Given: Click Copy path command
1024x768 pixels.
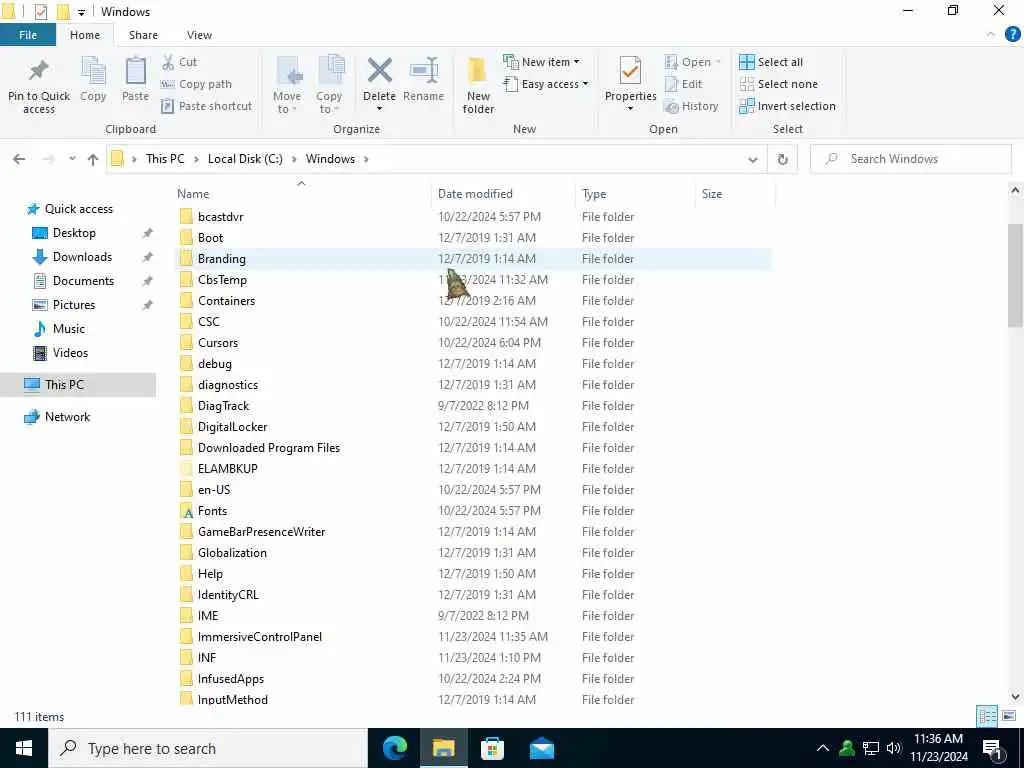Looking at the screenshot, I should tap(197, 84).
